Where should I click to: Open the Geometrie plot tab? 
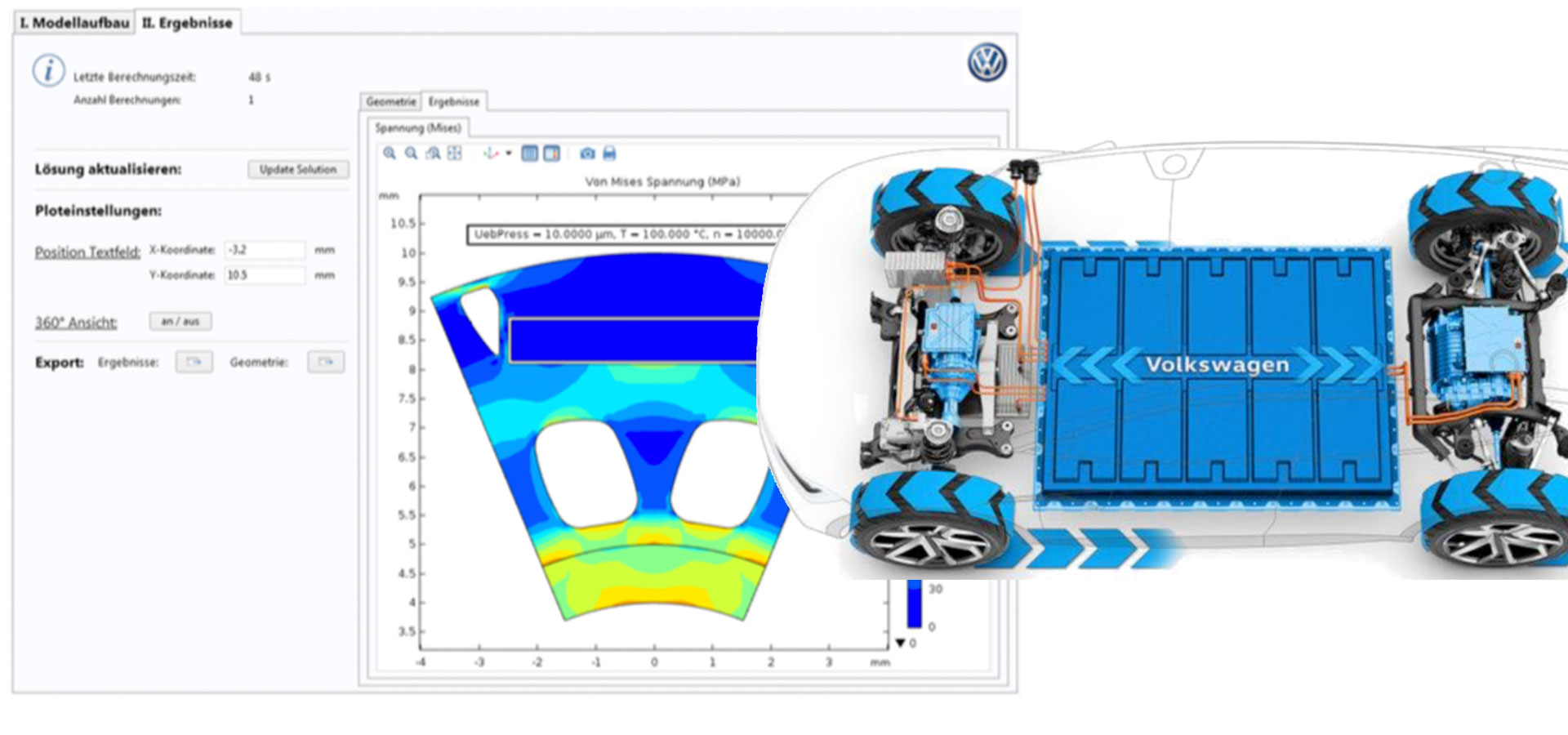[390, 102]
